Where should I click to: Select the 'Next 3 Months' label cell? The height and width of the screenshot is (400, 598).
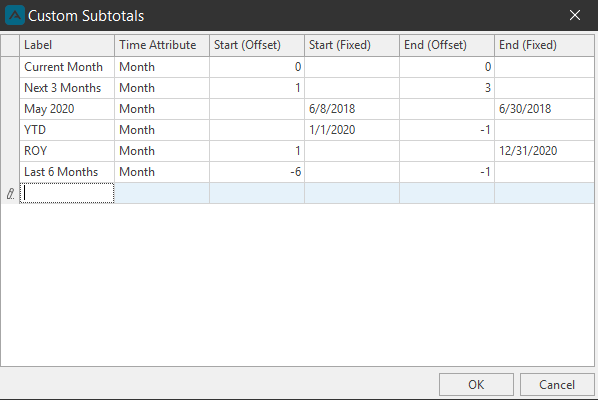(67, 88)
